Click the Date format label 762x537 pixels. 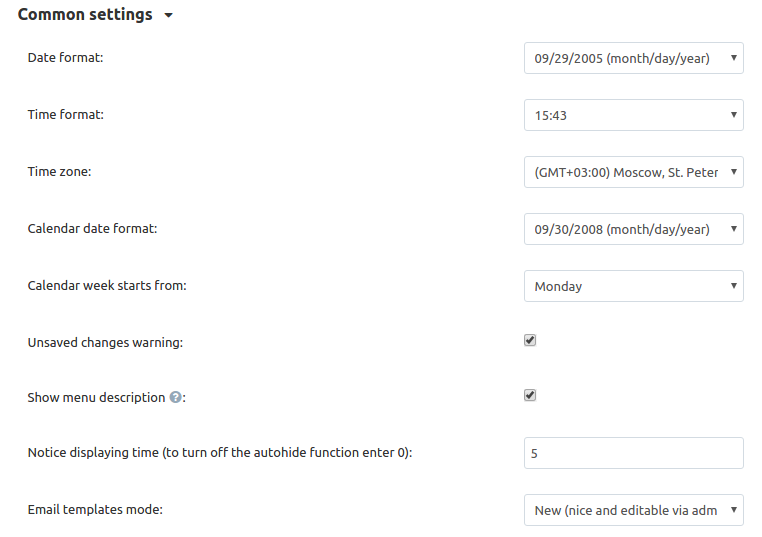[x=66, y=58]
